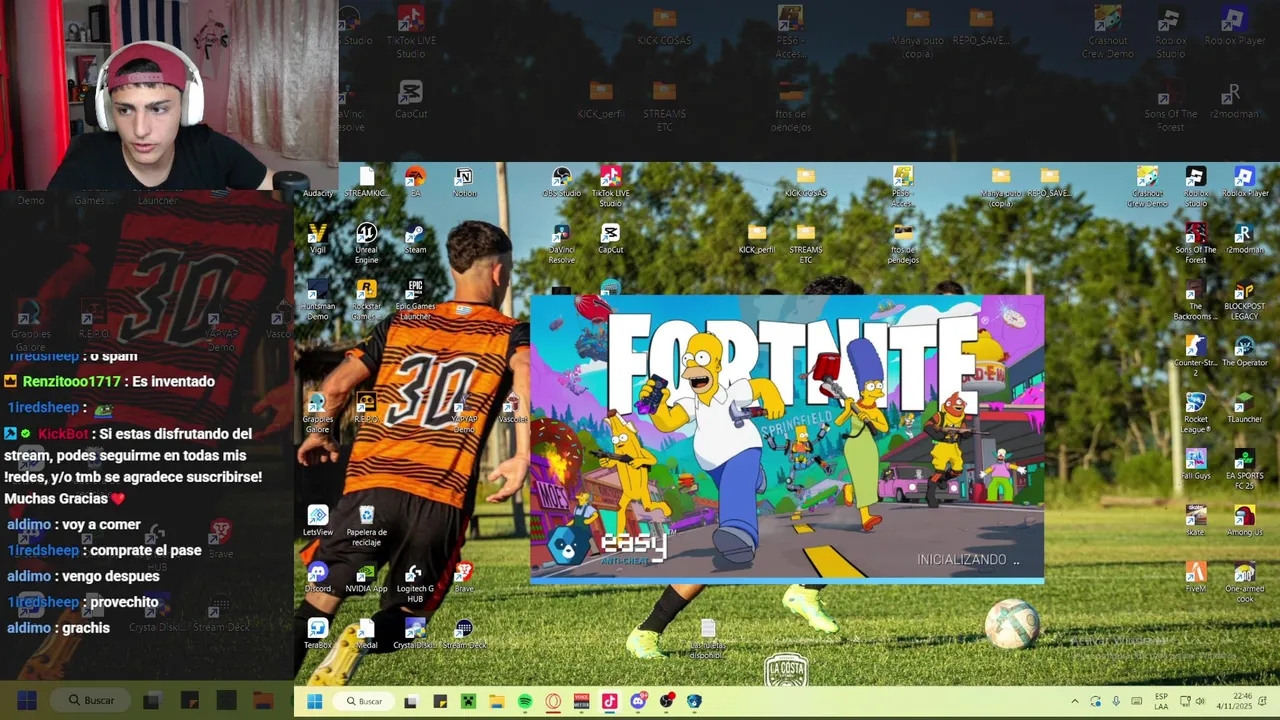
Task: Open Minecraft from the taskbar
Action: click(x=468, y=702)
